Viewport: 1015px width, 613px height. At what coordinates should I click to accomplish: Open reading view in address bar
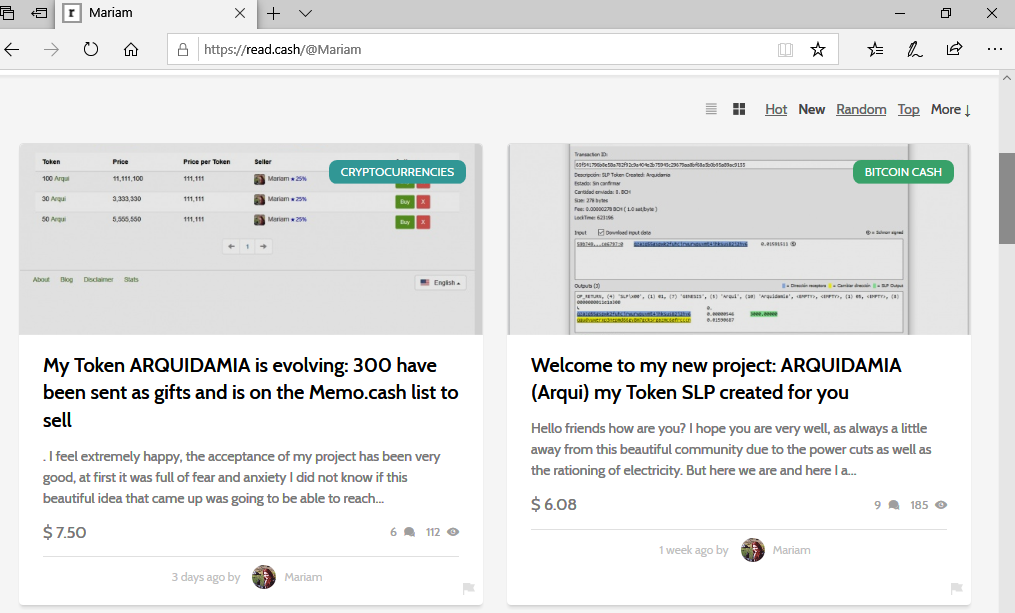[785, 50]
